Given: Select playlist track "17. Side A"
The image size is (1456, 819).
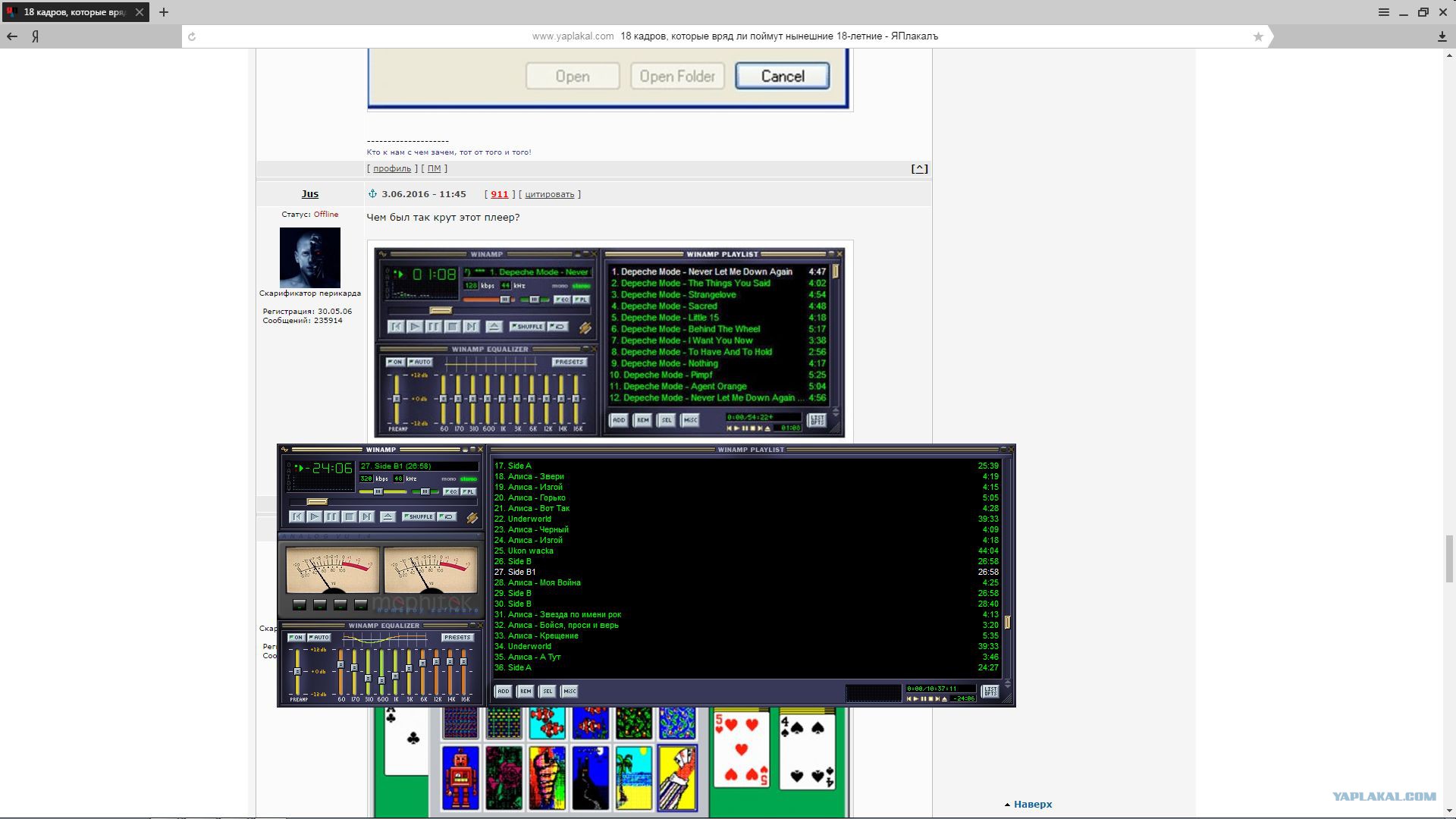Looking at the screenshot, I should 746,466.
